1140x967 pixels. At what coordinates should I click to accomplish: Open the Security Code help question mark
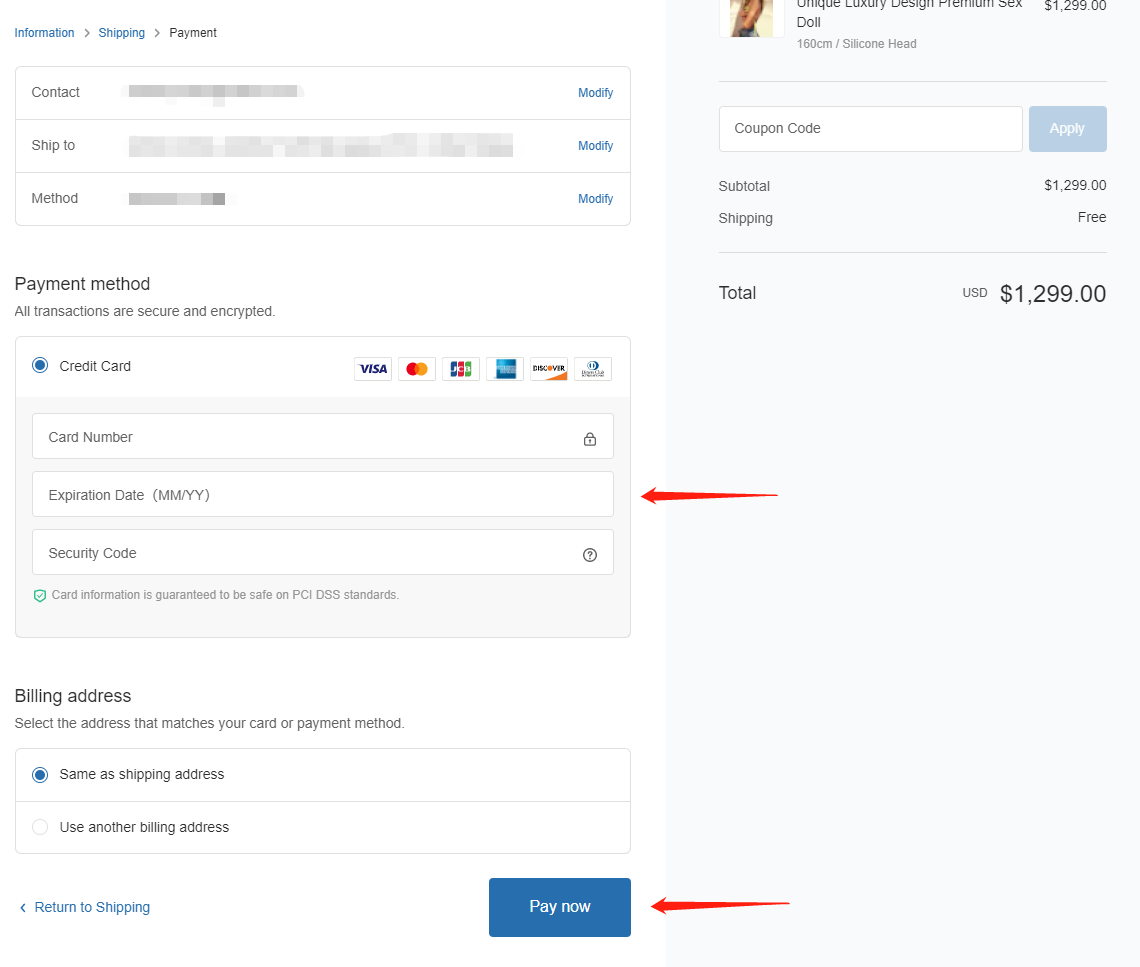pyautogui.click(x=590, y=555)
